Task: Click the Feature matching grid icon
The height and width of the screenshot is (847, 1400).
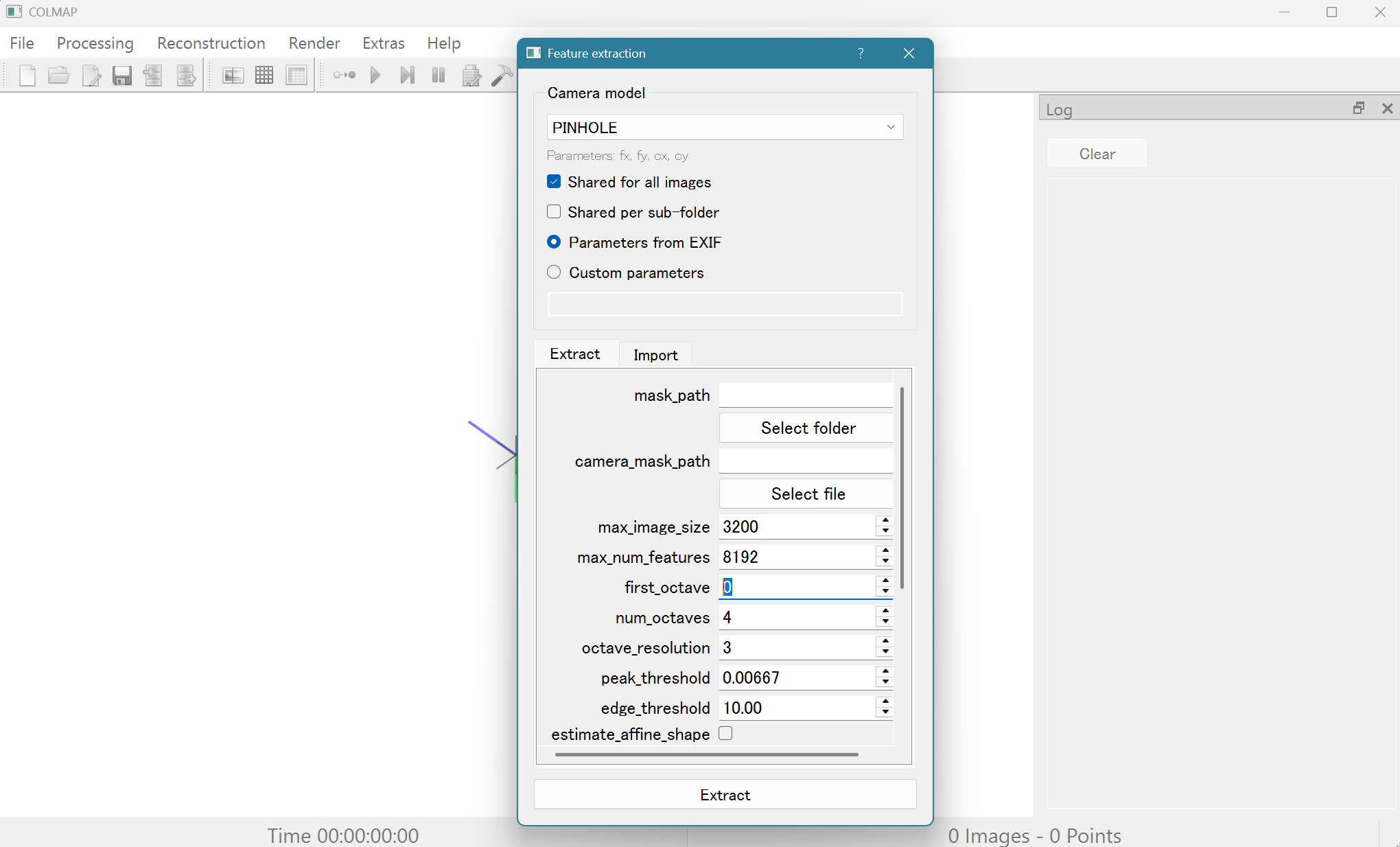Action: tap(264, 76)
